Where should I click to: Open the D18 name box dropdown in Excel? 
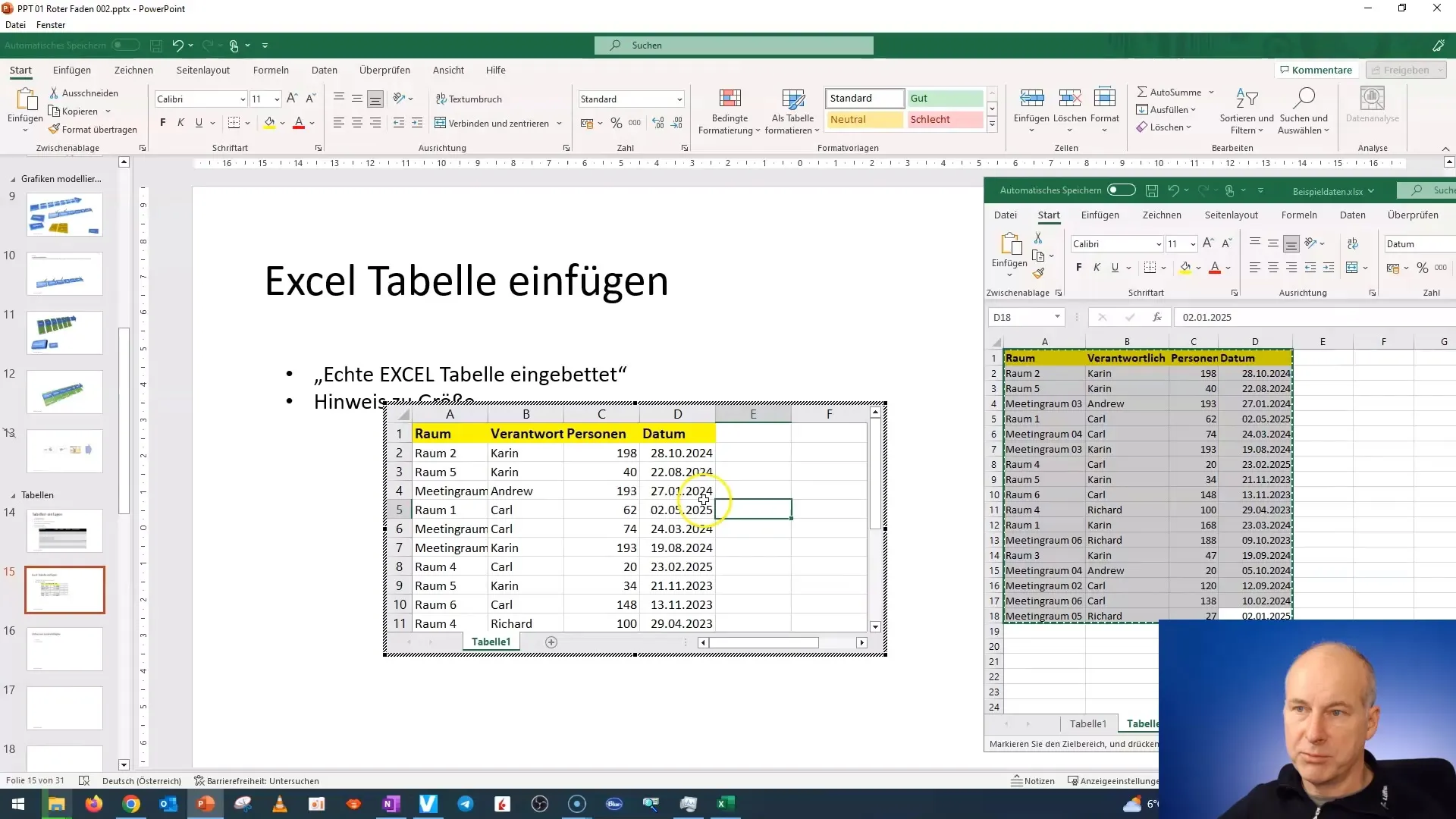click(x=1057, y=317)
